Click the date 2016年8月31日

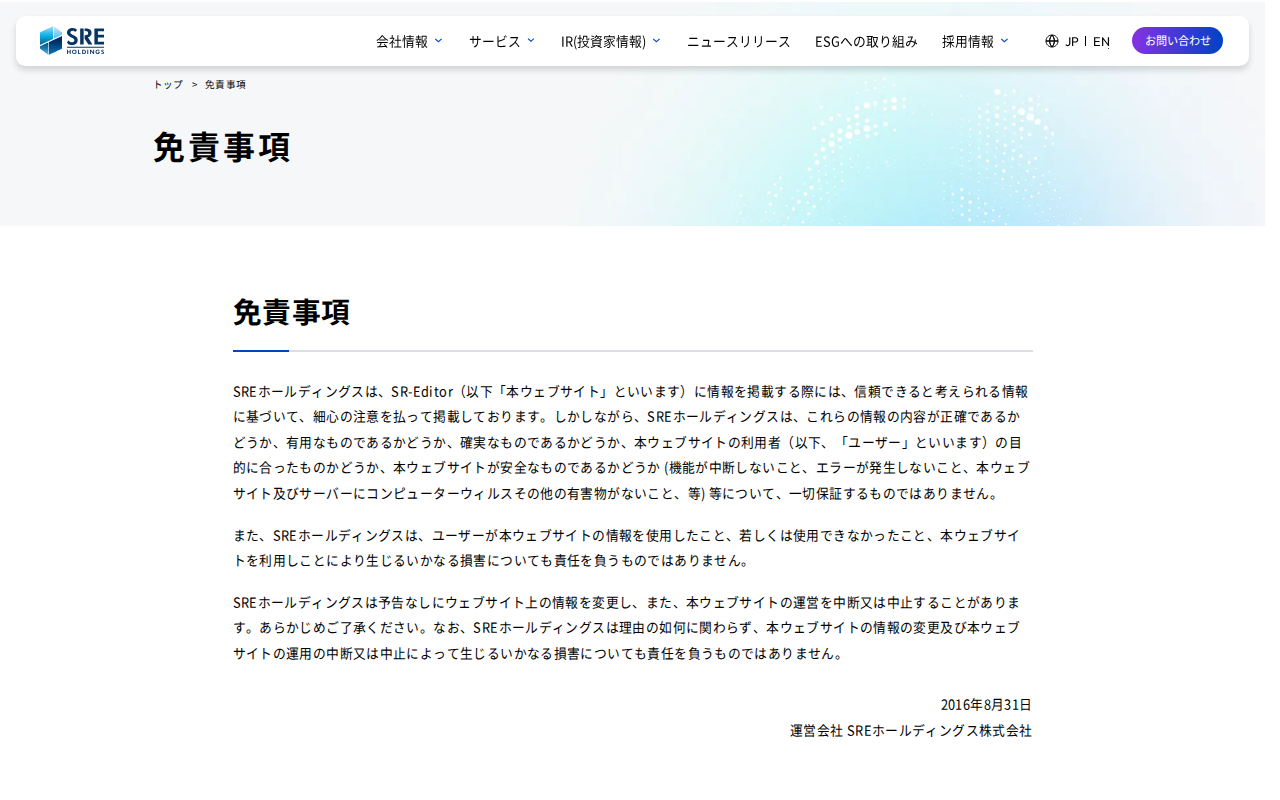986,705
